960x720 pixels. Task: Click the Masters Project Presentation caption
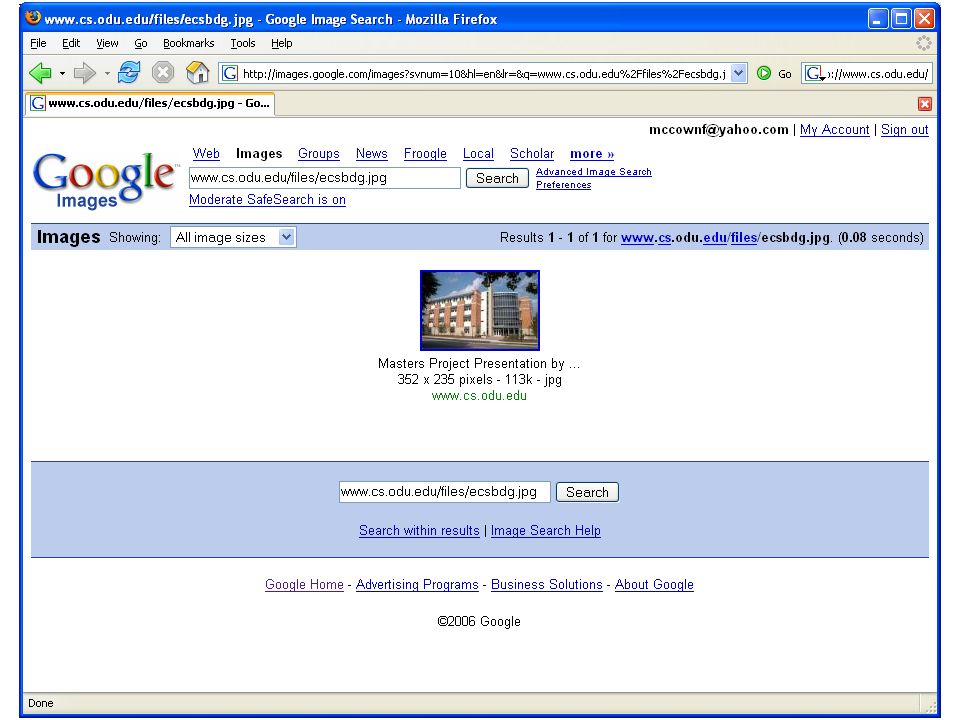click(479, 364)
